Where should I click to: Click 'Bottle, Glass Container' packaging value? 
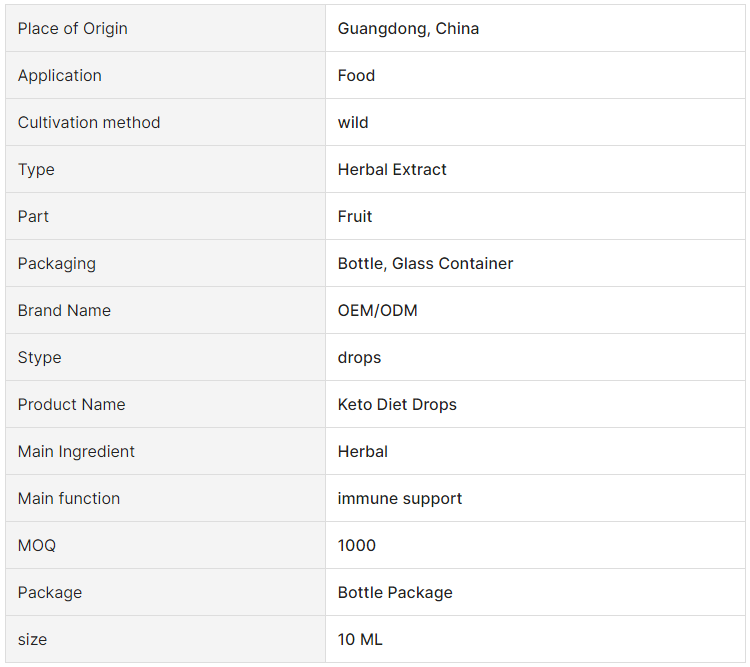coord(425,263)
